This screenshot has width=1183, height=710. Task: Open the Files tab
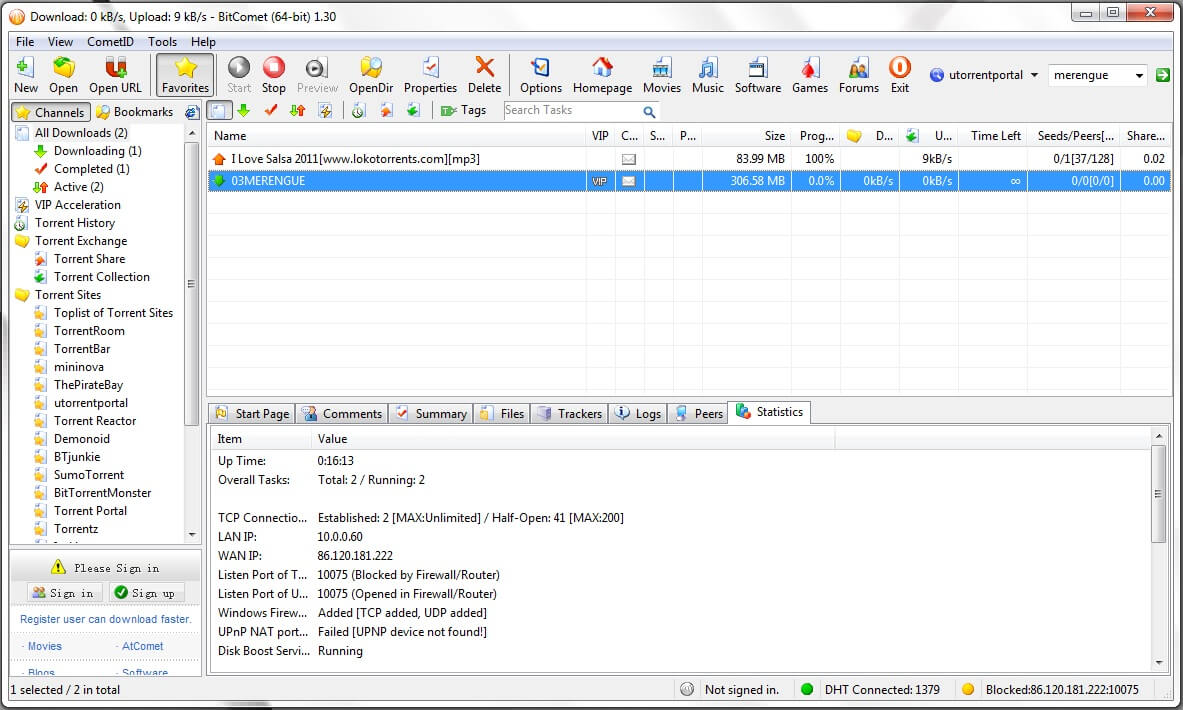tap(502, 413)
